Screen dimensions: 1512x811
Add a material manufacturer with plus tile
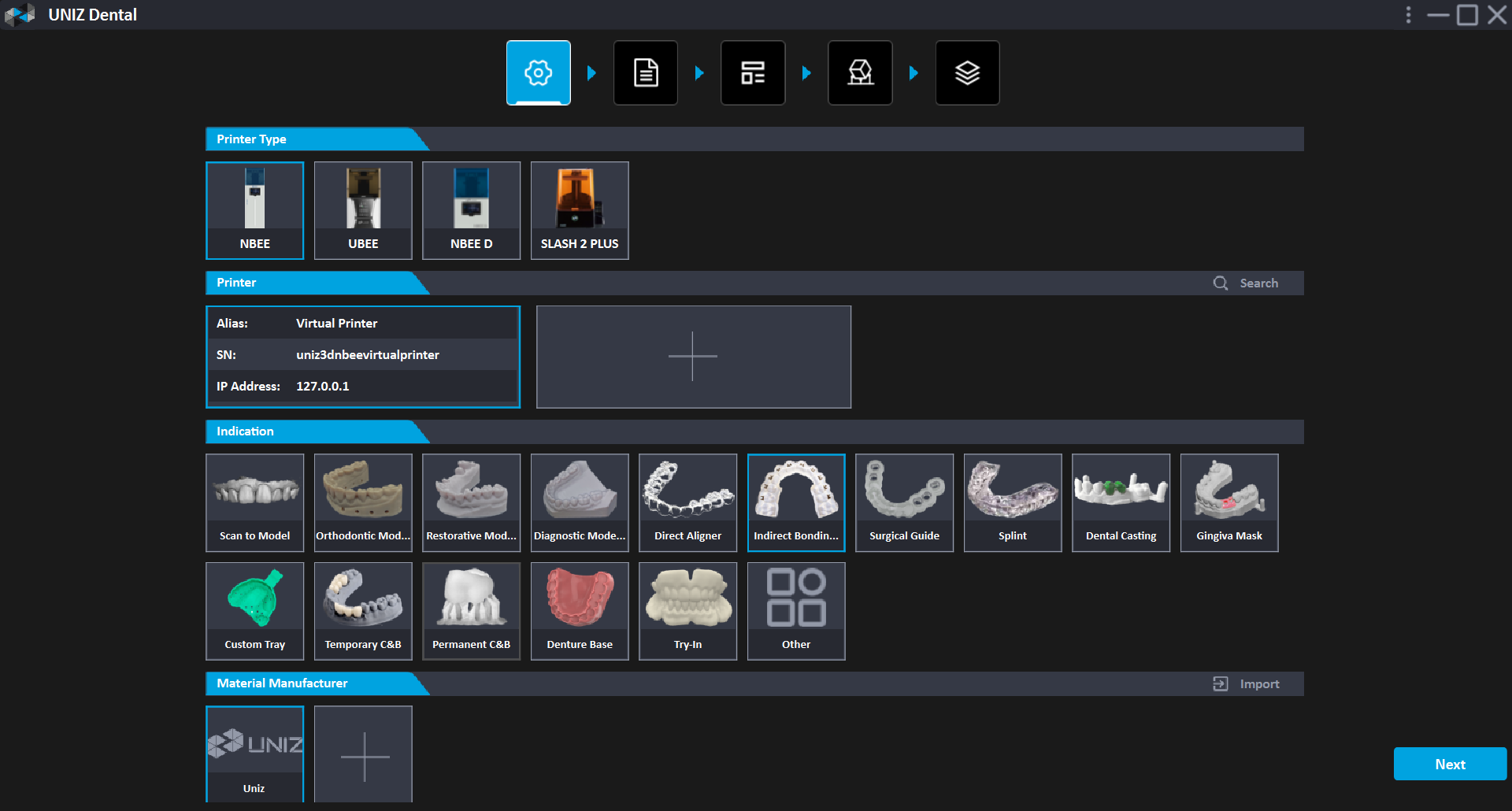[363, 754]
